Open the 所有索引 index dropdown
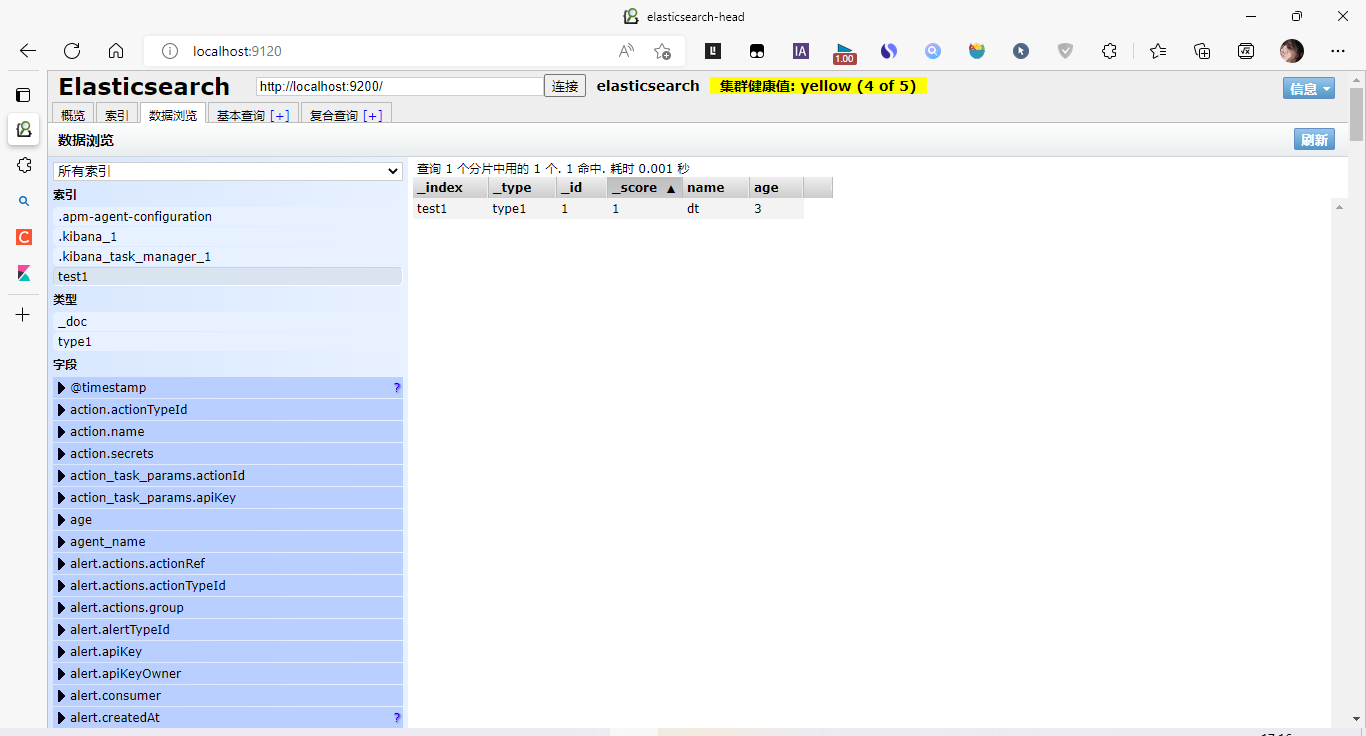Viewport: 1366px width, 736px height. coord(228,171)
